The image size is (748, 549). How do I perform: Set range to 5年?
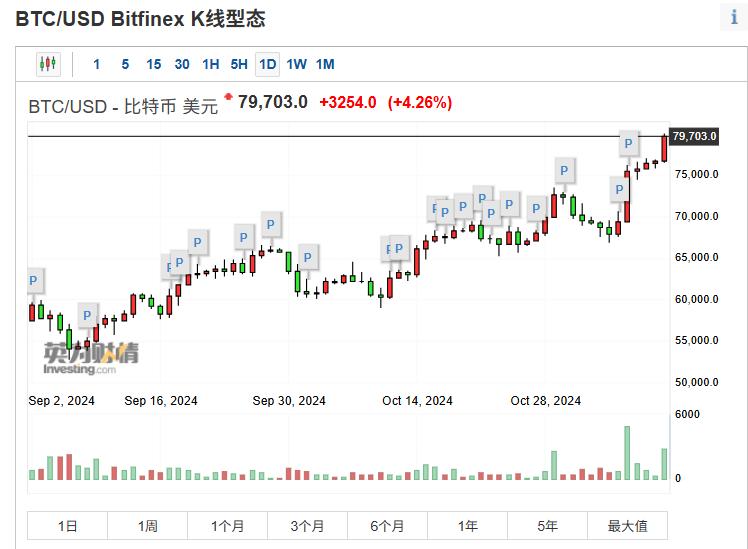547,526
